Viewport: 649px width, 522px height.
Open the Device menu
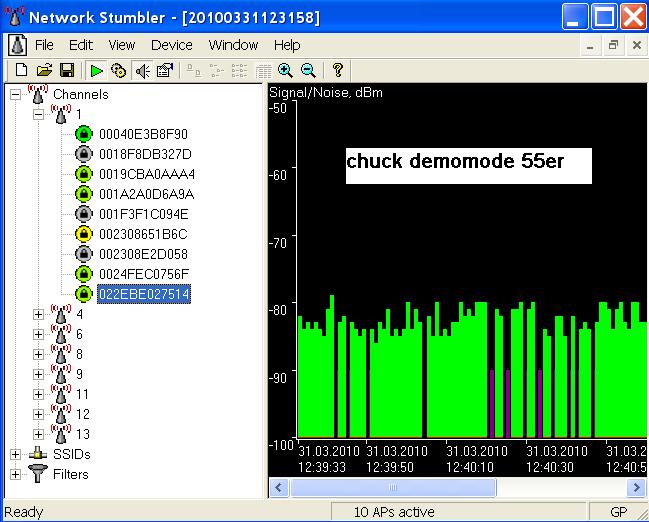172,45
